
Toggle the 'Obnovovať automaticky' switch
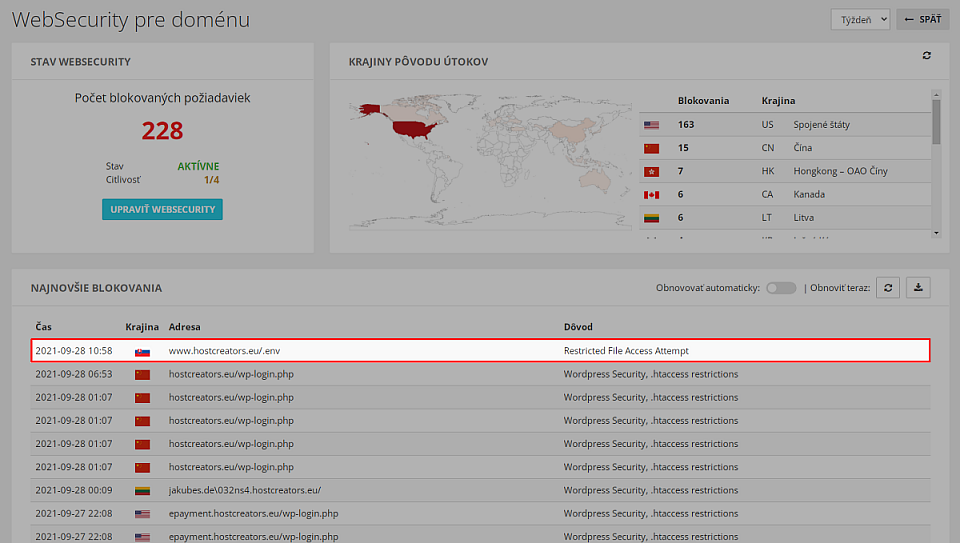781,288
